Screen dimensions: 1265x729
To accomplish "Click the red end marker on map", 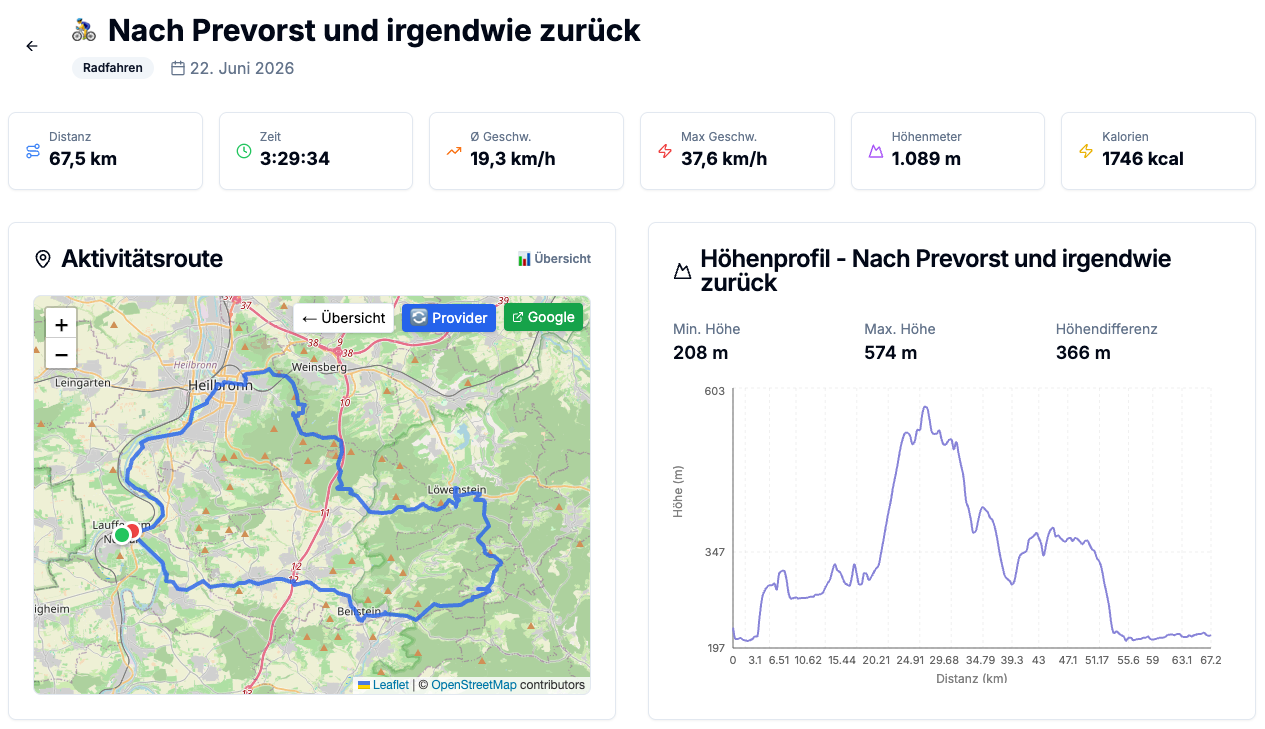I will coord(134,531).
